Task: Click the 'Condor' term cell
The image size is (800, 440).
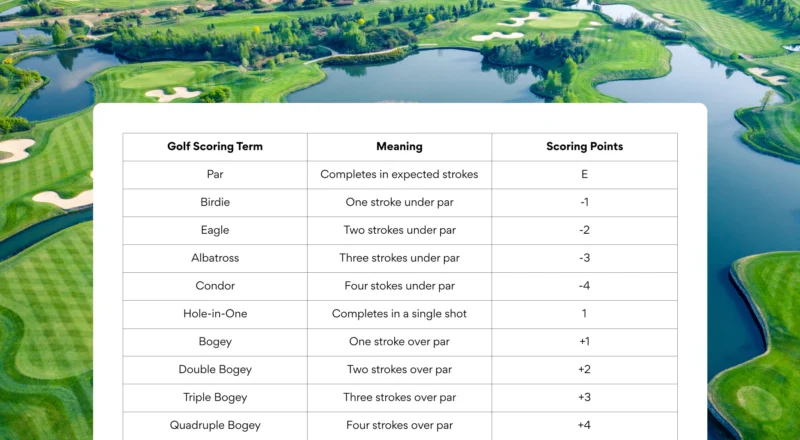Action: (x=215, y=286)
